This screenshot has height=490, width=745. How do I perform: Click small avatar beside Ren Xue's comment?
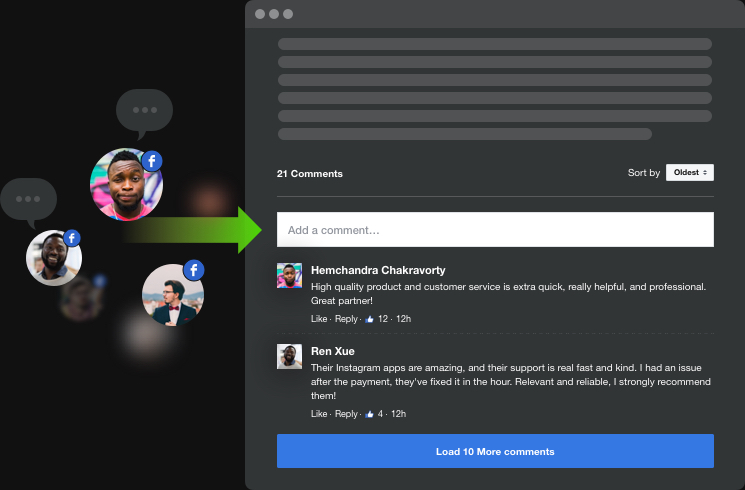pos(289,356)
